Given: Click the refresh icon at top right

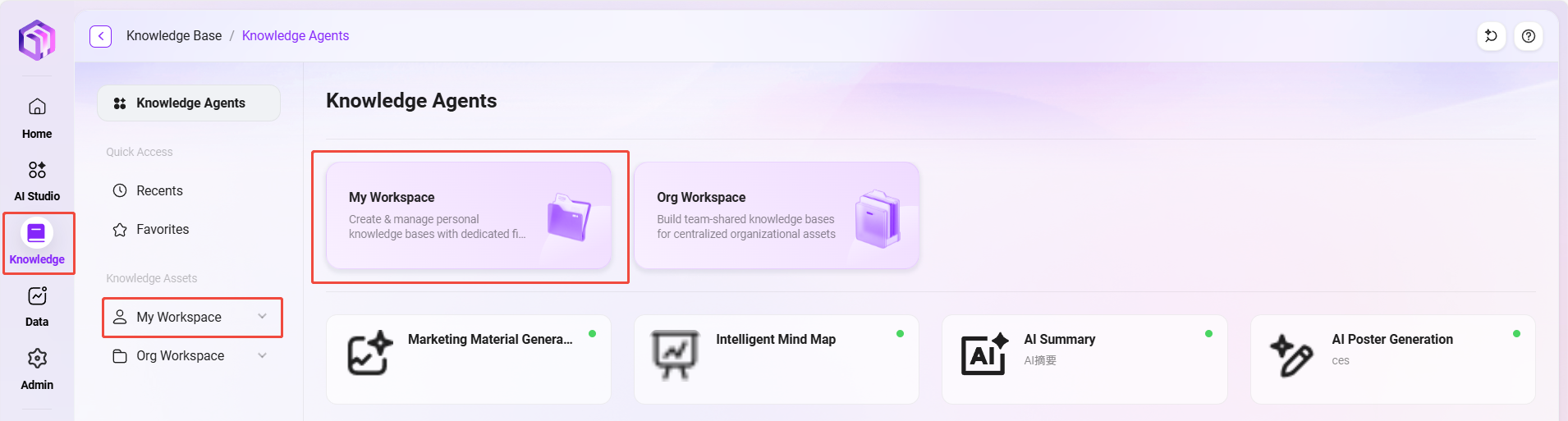Looking at the screenshot, I should point(1491,36).
